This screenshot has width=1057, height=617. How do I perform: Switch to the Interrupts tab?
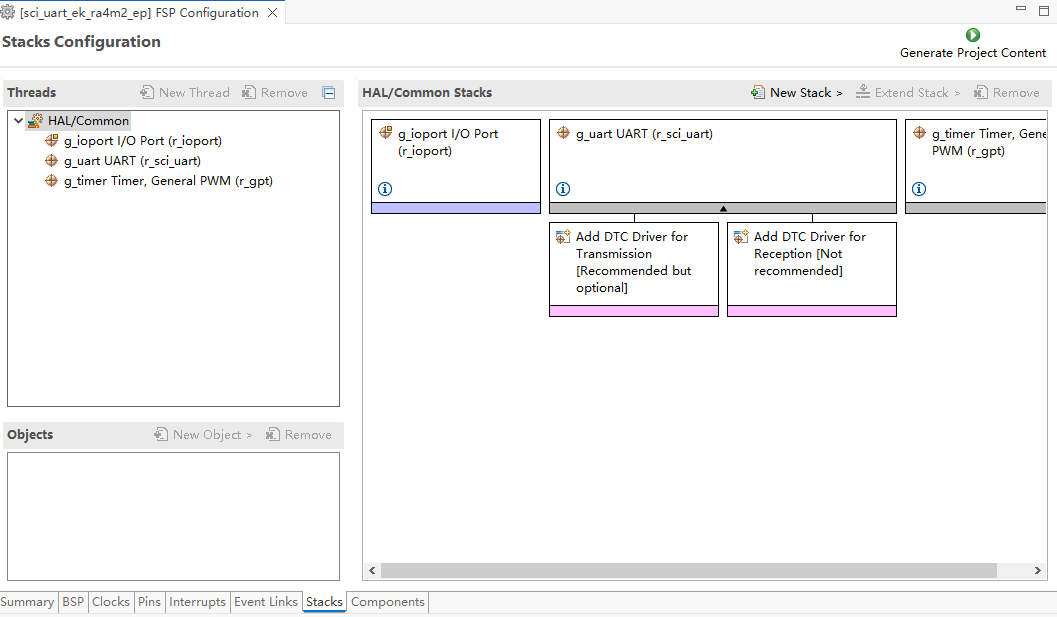[x=197, y=601]
